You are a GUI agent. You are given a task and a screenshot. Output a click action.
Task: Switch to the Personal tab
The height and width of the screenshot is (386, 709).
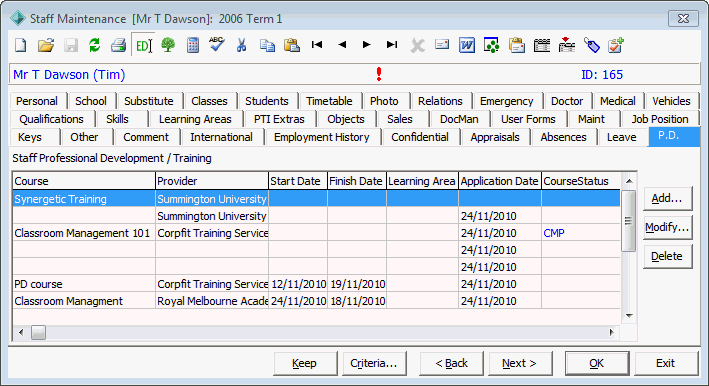pos(37,101)
